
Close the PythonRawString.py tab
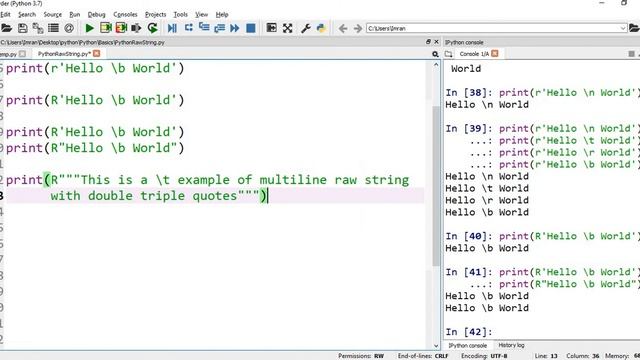97,53
